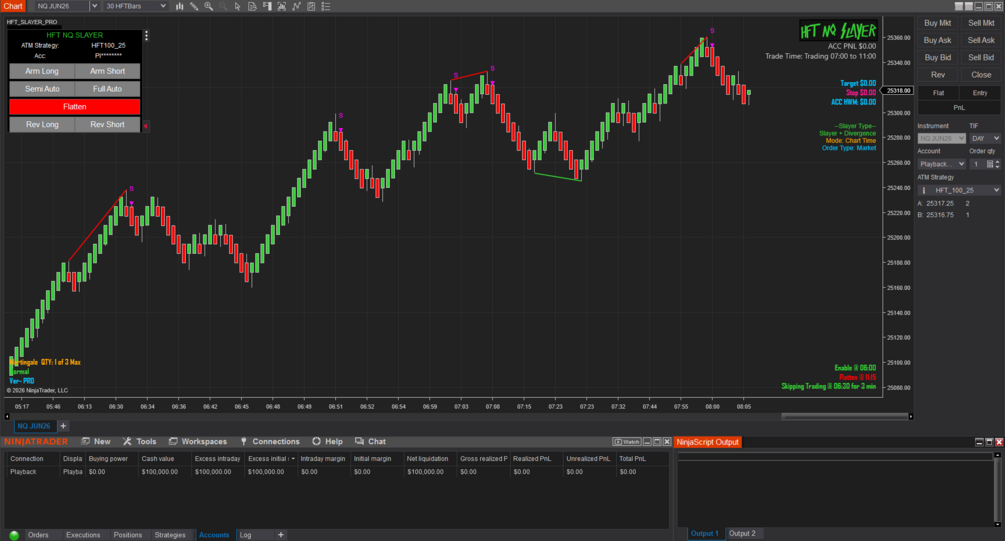Image resolution: width=1005 pixels, height=541 pixels.
Task: Select the drawing tools pencil icon
Action: (194, 6)
